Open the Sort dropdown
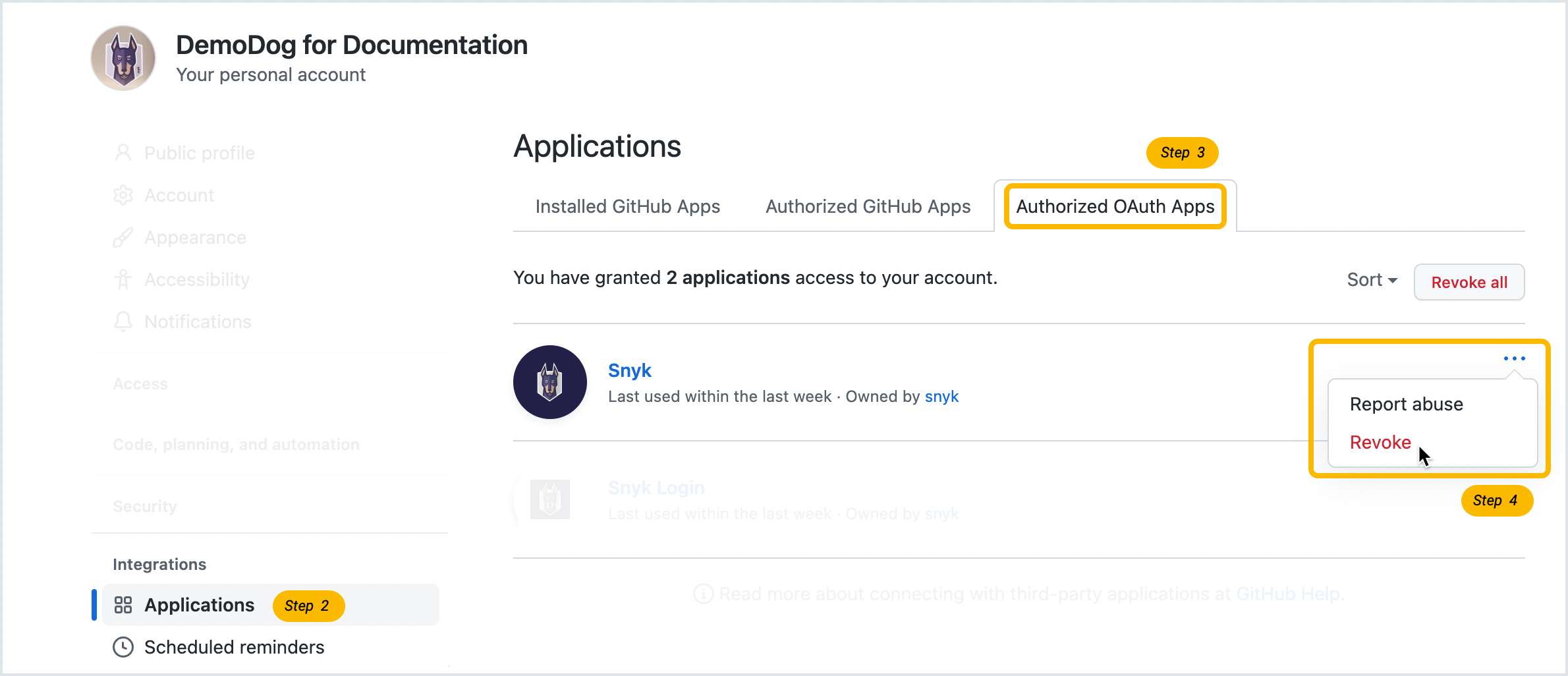1568x676 pixels. click(1370, 280)
